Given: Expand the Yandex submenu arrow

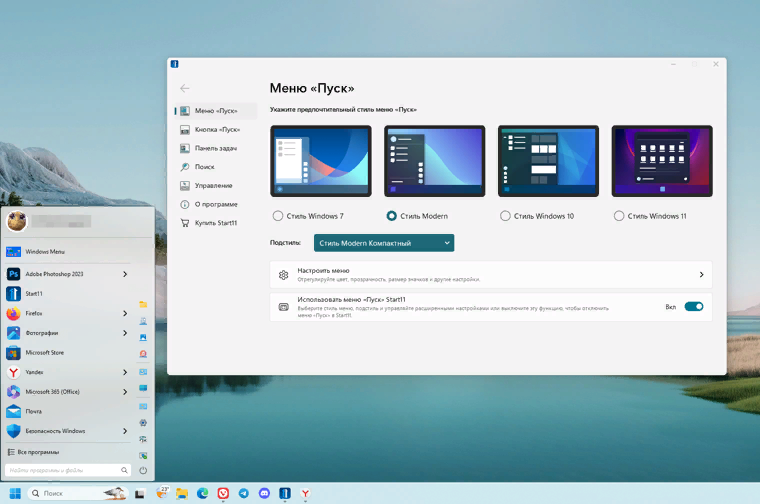Looking at the screenshot, I should pos(125,372).
